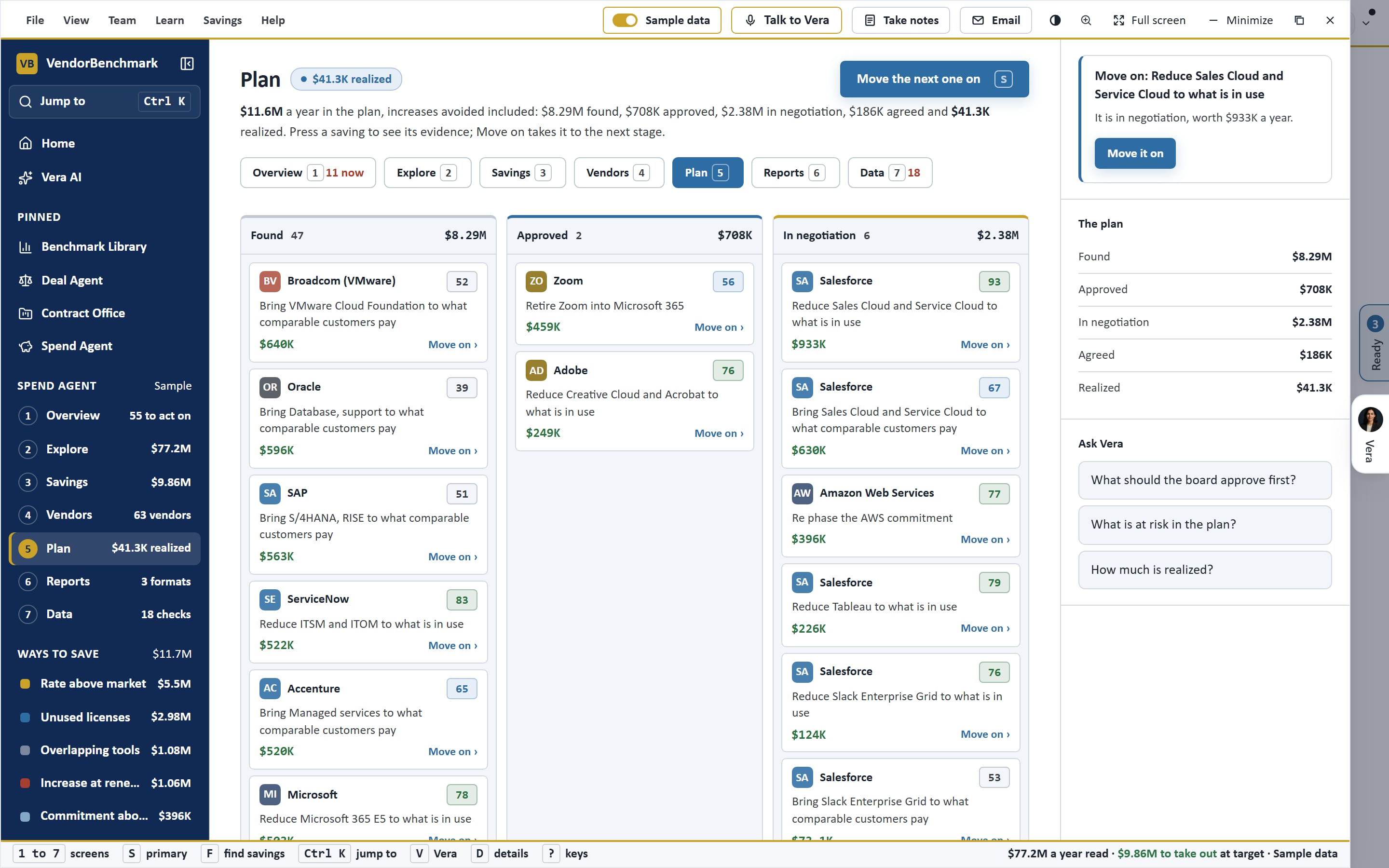The height and width of the screenshot is (868, 1389).
Task: Click the Broadcom BV vendor badge
Action: click(x=270, y=281)
